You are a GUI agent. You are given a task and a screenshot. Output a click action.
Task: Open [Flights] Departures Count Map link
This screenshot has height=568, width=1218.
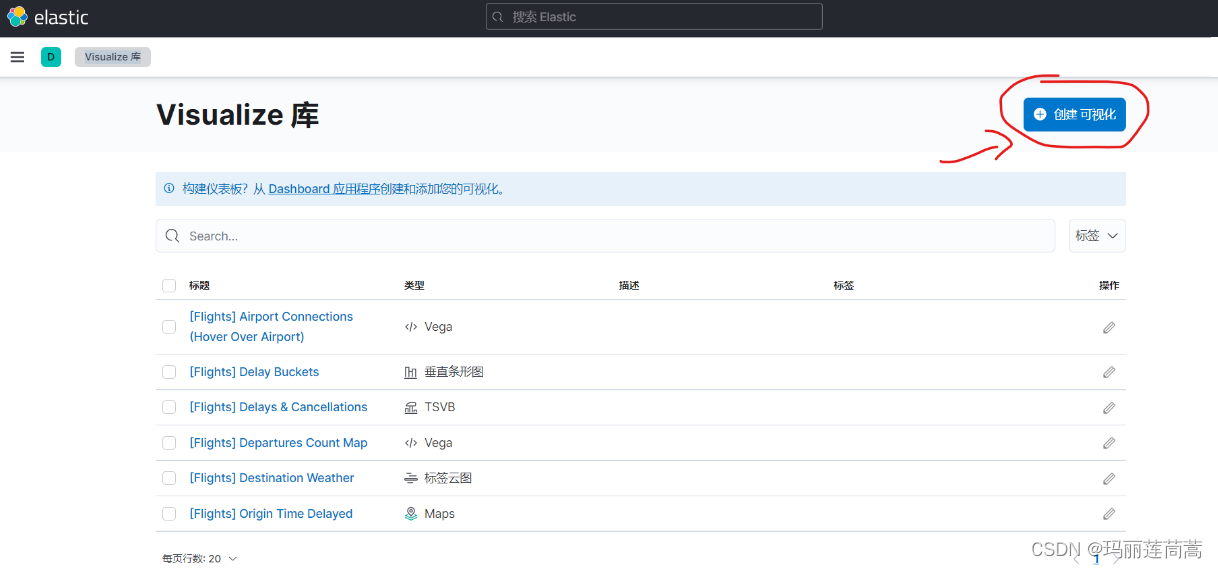[278, 443]
